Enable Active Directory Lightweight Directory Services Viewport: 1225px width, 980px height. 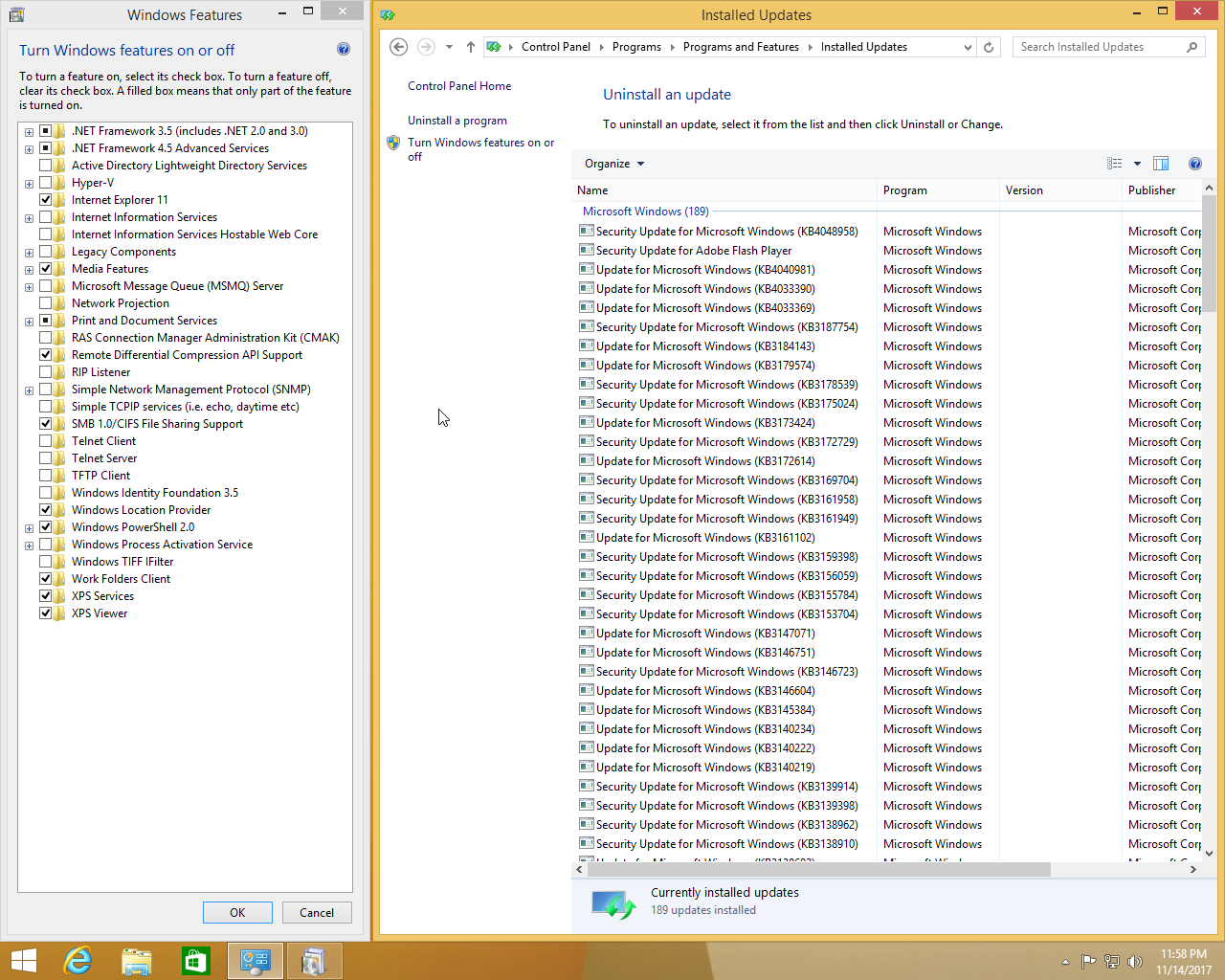[x=45, y=166]
